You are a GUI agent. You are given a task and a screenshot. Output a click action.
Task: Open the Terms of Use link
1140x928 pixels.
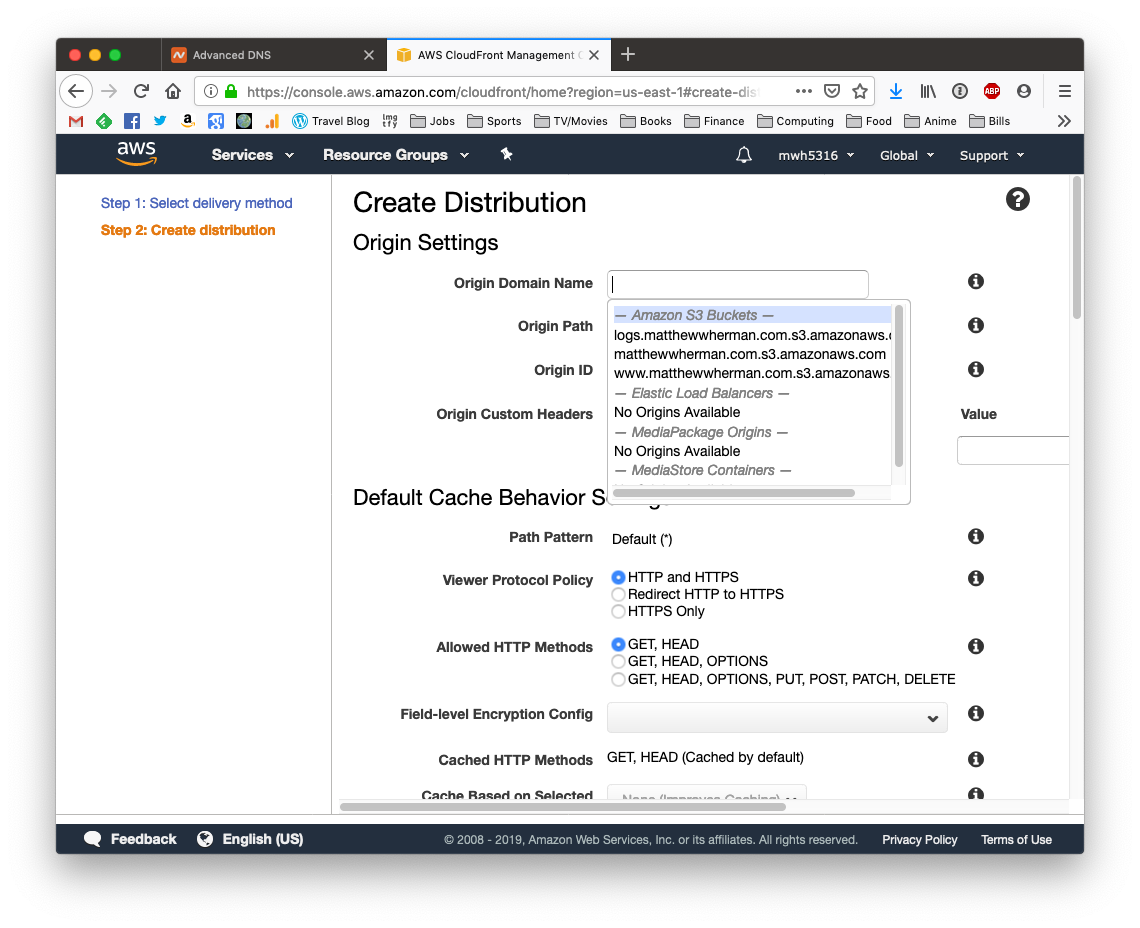tap(1016, 840)
